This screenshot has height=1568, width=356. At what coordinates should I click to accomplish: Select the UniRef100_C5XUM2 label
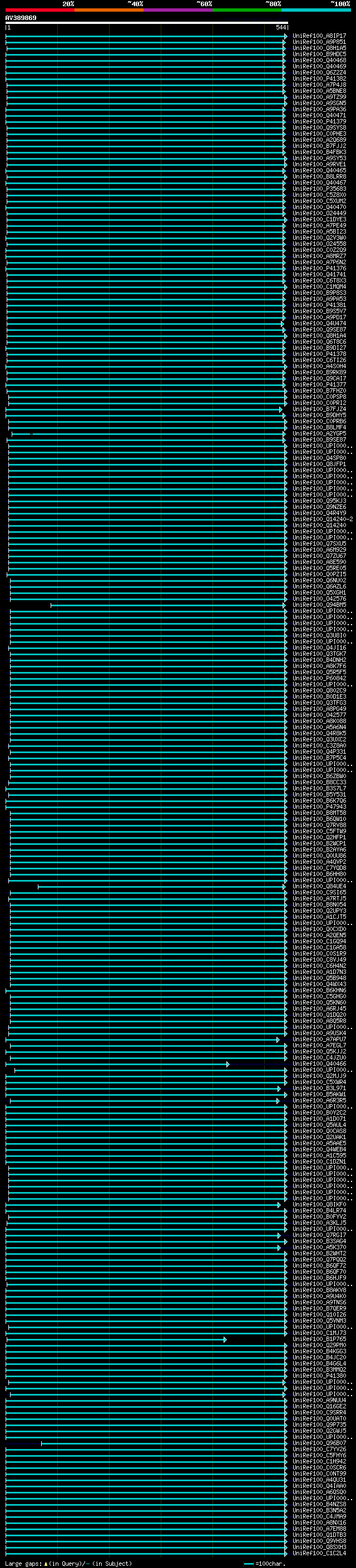click(x=319, y=201)
